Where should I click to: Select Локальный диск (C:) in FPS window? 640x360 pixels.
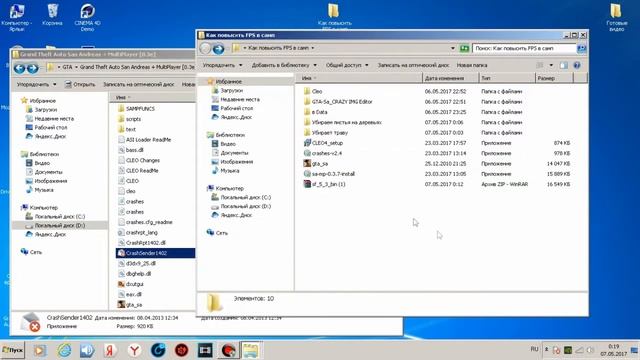[x=241, y=197]
